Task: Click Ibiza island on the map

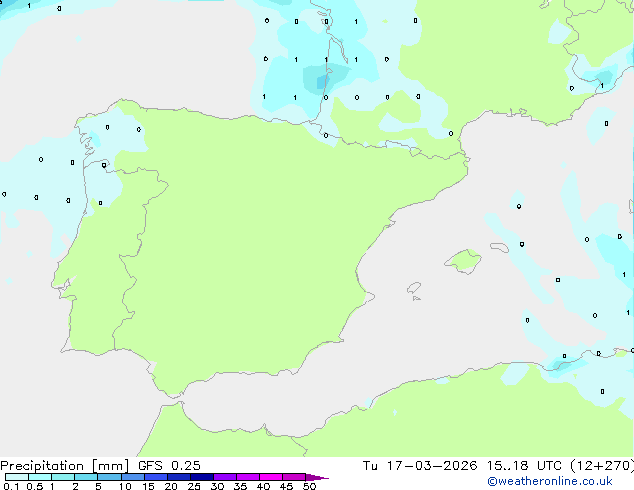Action: [x=414, y=288]
